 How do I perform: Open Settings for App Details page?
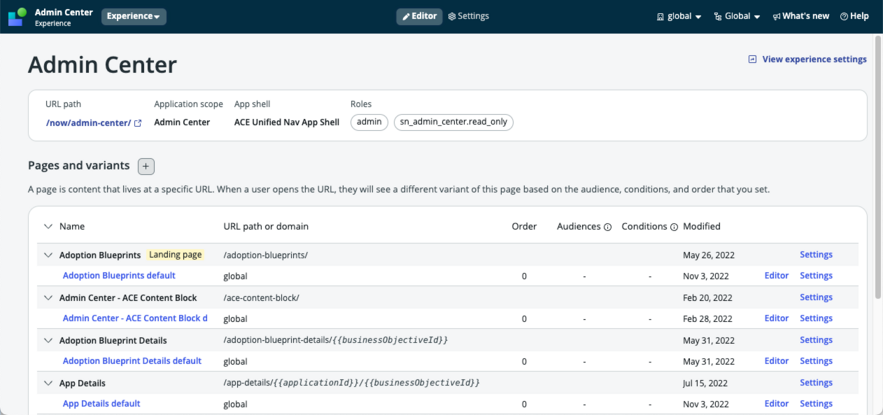[x=816, y=383]
